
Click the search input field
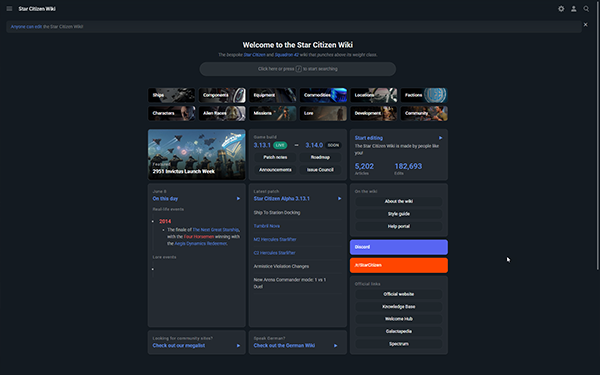click(x=298, y=69)
